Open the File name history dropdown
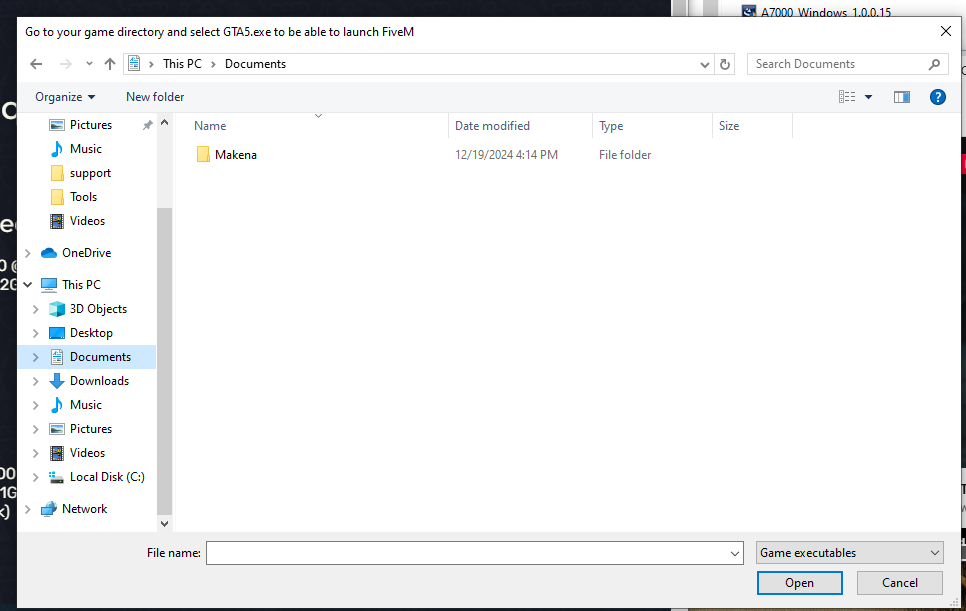This screenshot has width=966, height=611. coord(735,553)
